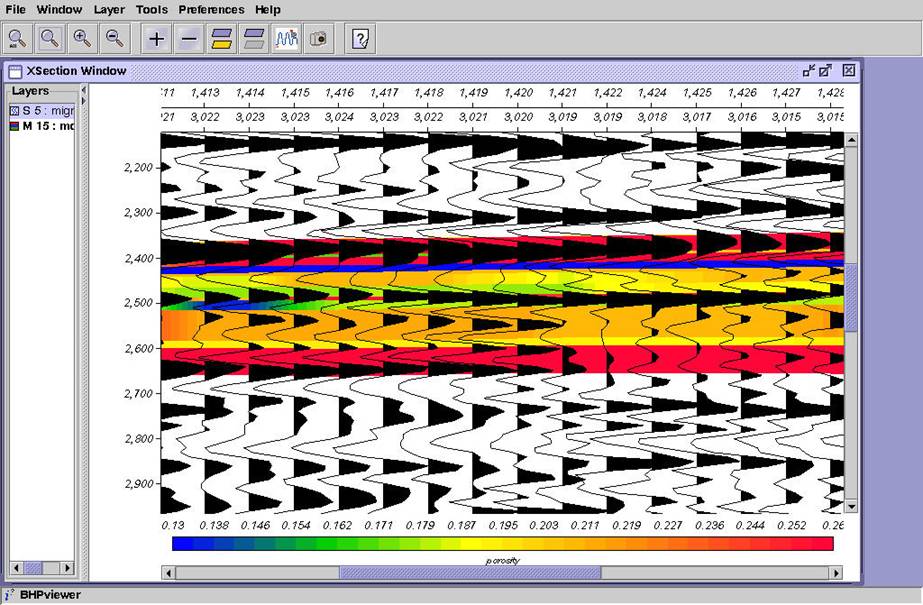This screenshot has height=605, width=923.
Task: Click the 1,413 trace header label
Action: 205,92
